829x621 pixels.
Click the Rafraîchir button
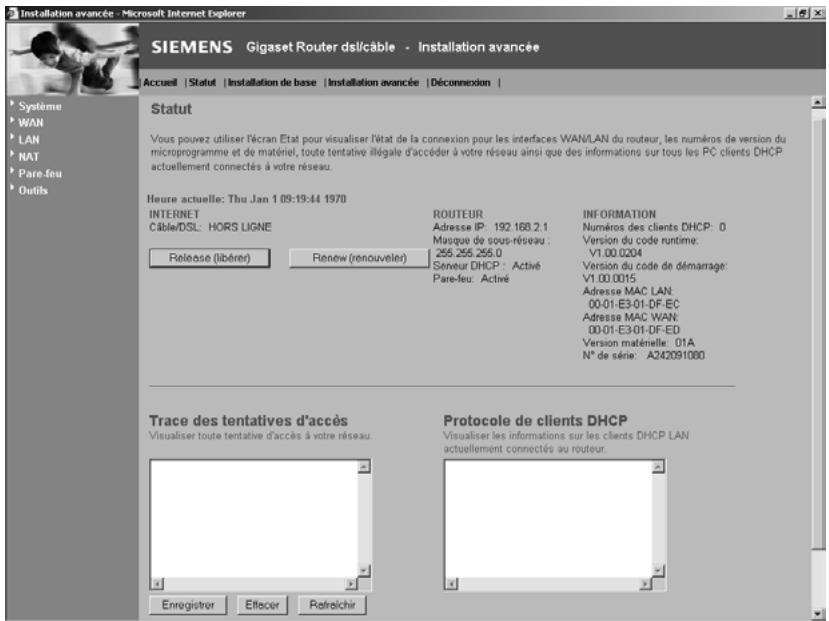[x=332, y=605]
